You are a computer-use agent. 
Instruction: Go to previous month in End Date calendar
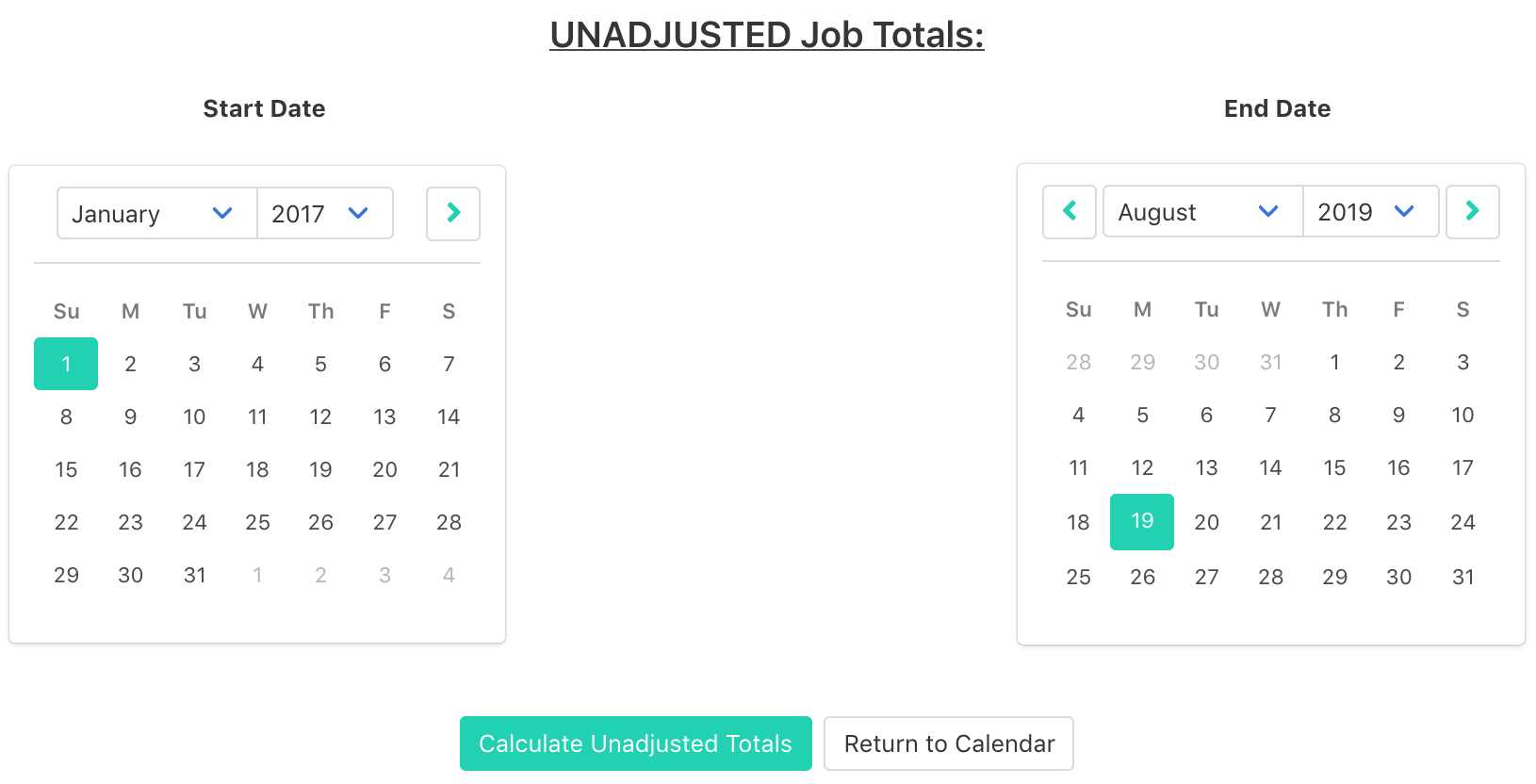pyautogui.click(x=1070, y=211)
